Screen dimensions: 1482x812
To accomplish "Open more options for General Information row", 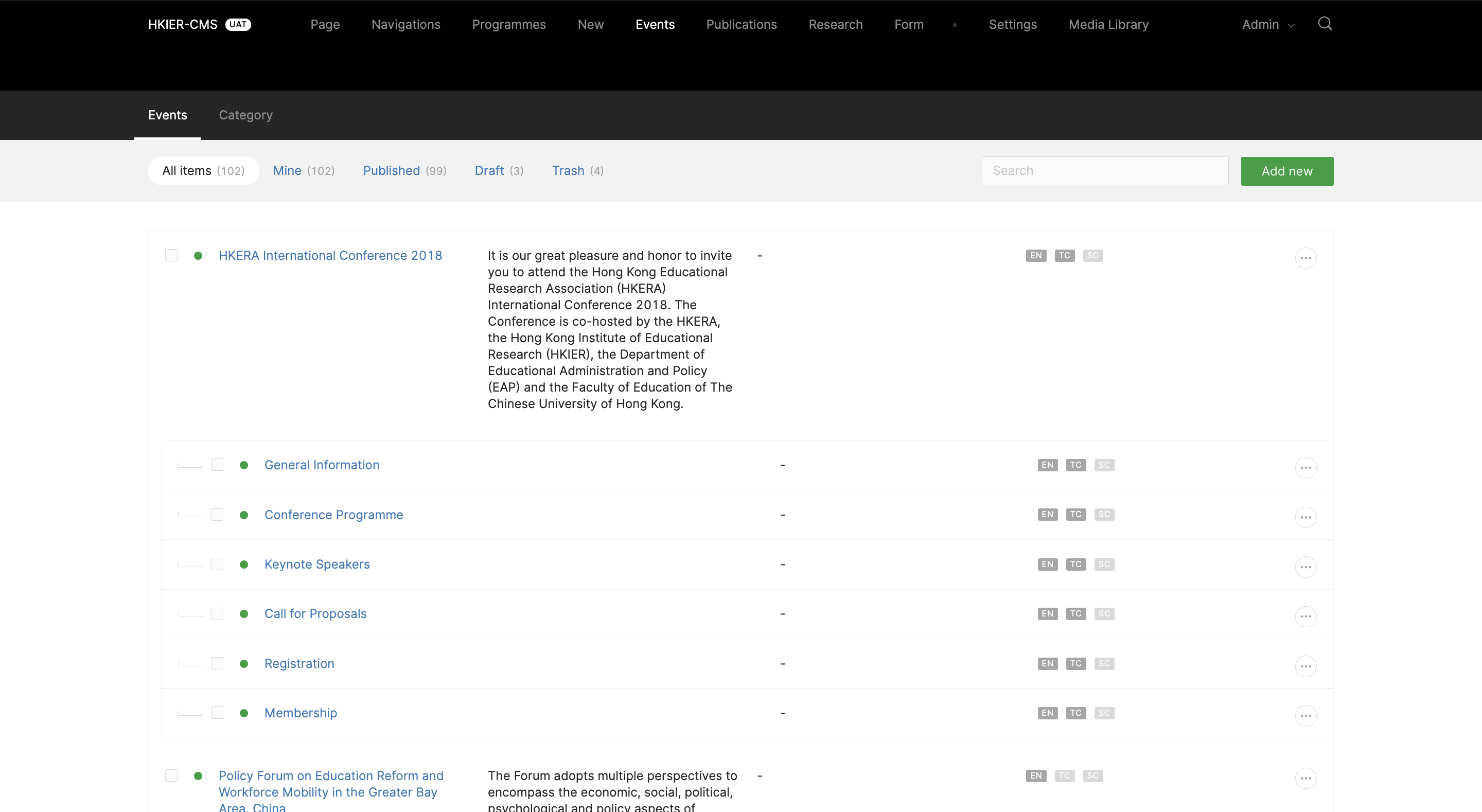I will coord(1305,467).
